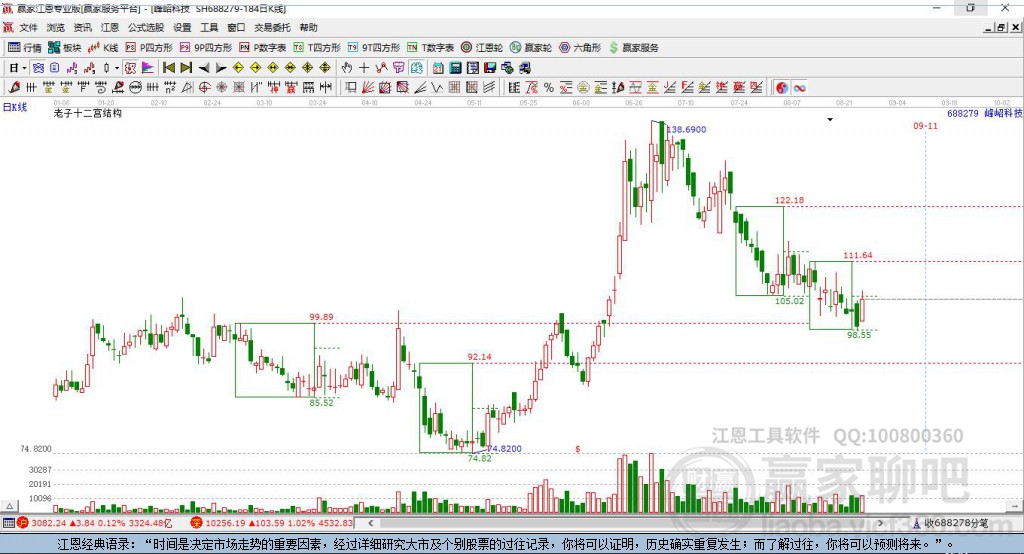The height and width of the screenshot is (554, 1024).
Task: Open the 帮助 menu
Action: 308,27
